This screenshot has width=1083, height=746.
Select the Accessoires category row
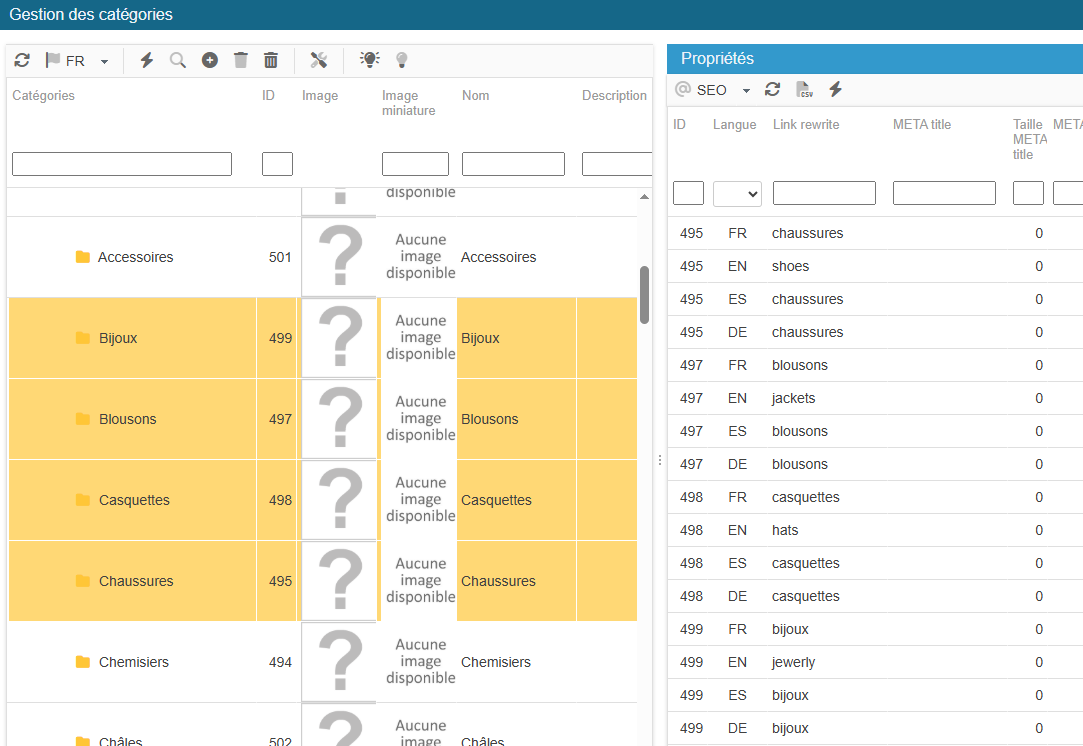click(323, 257)
